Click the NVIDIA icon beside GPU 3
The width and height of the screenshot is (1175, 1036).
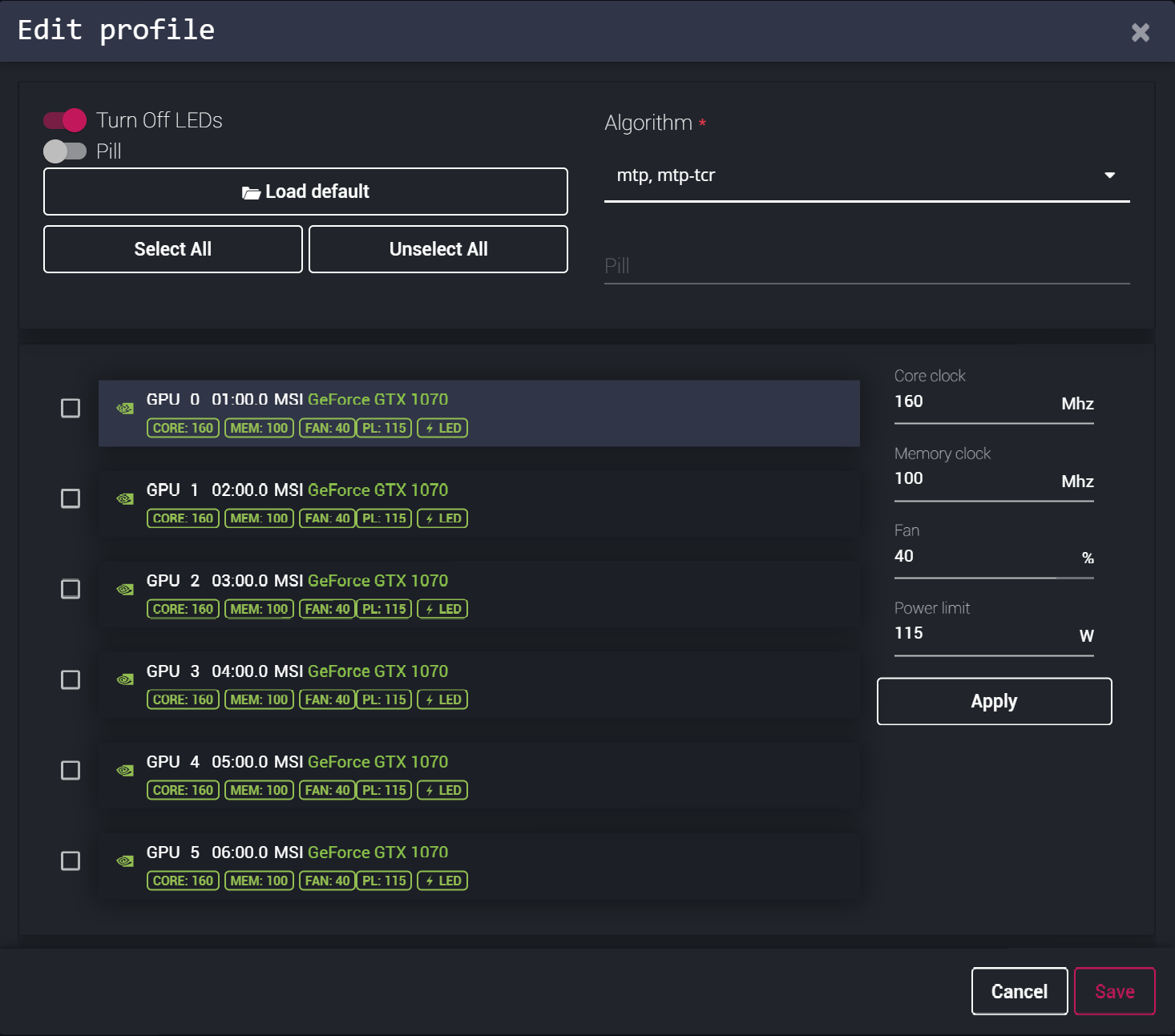pos(125,680)
